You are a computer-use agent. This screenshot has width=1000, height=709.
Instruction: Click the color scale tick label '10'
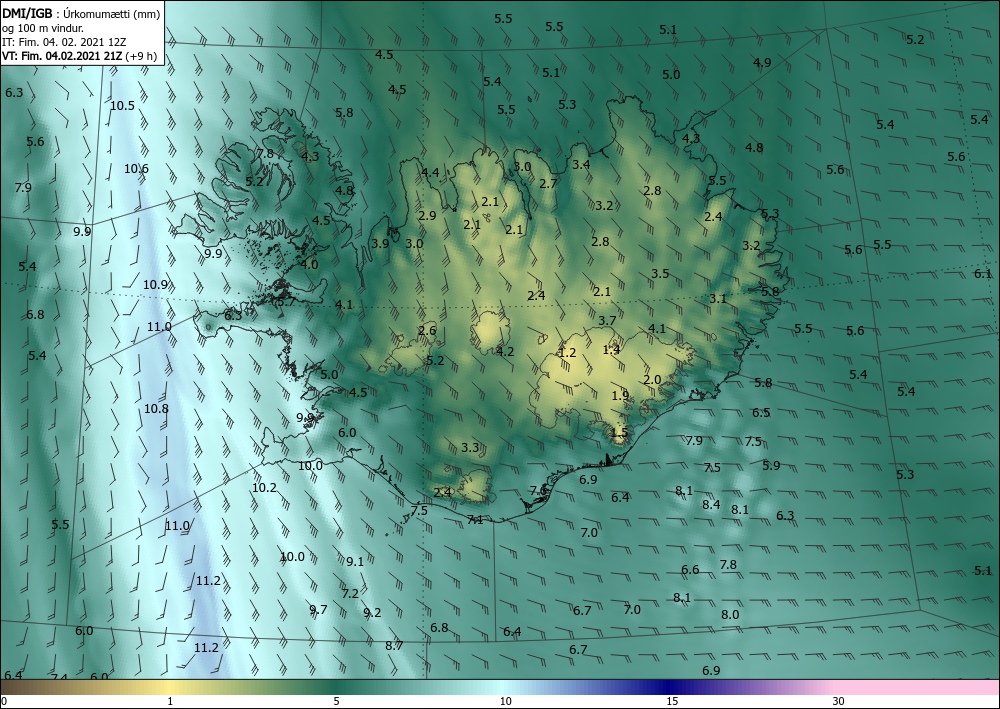pyautogui.click(x=505, y=702)
